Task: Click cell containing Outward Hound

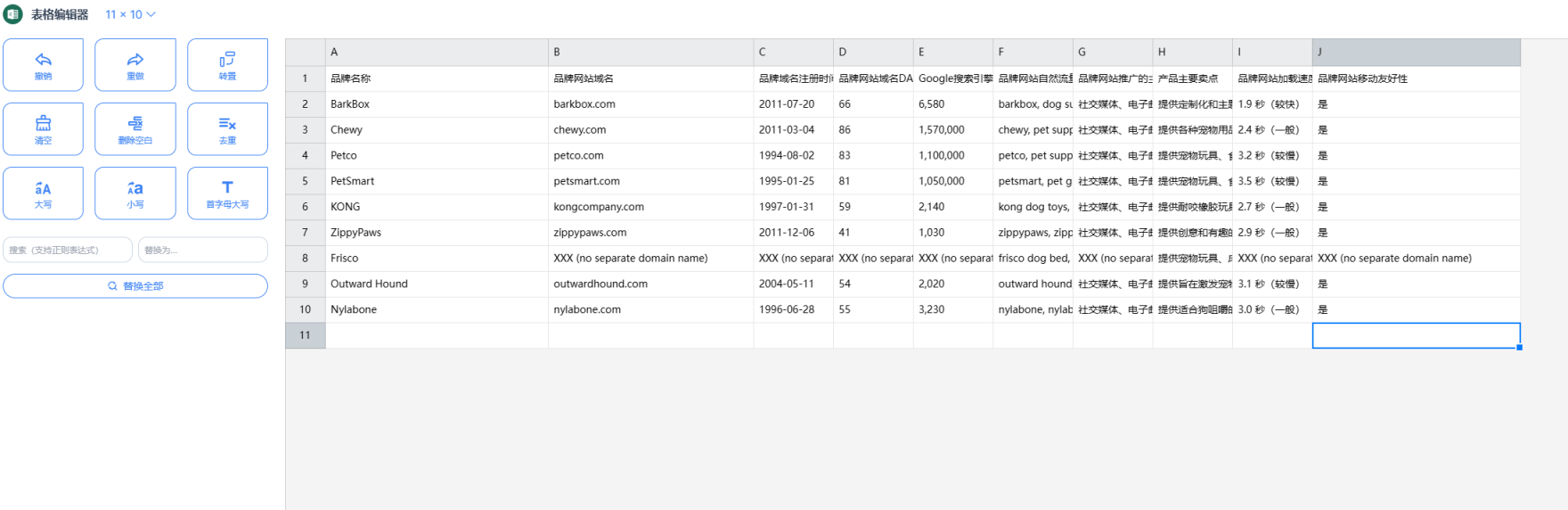Action: tap(437, 284)
